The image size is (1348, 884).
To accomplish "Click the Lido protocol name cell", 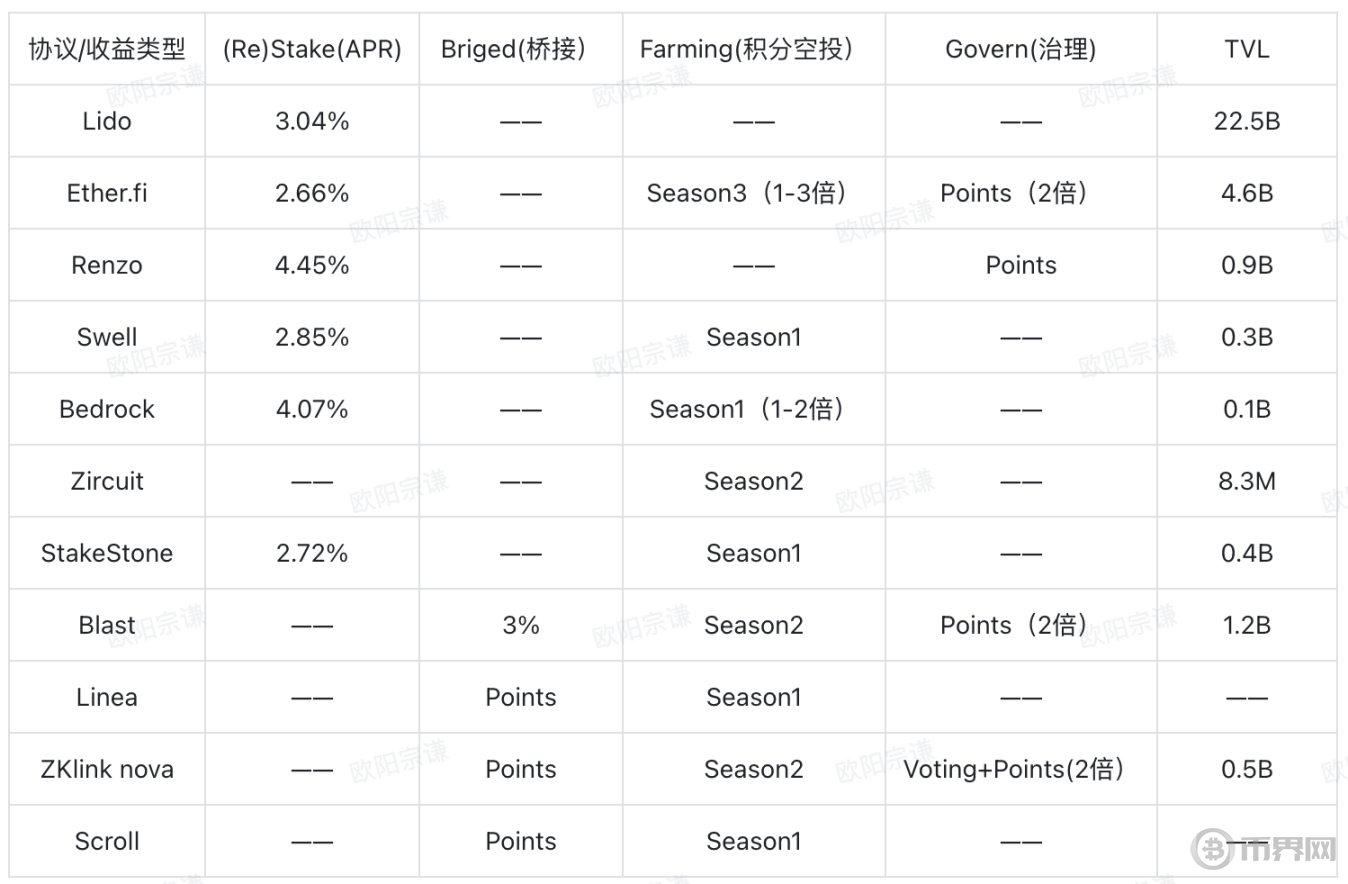I will tap(107, 121).
